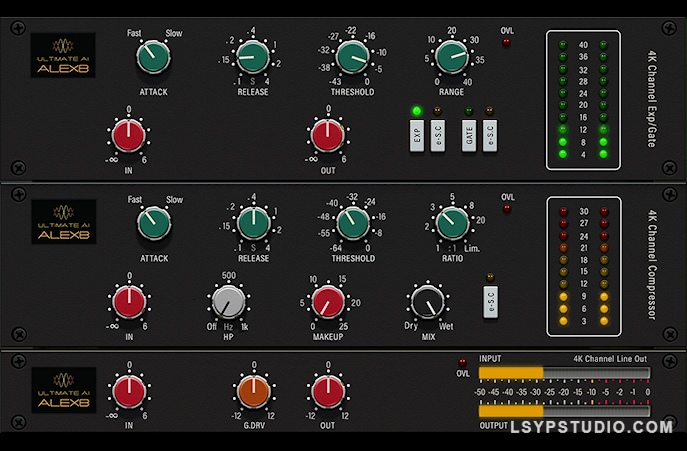Click the Compressor MAKEUP gain knob

(x=327, y=301)
